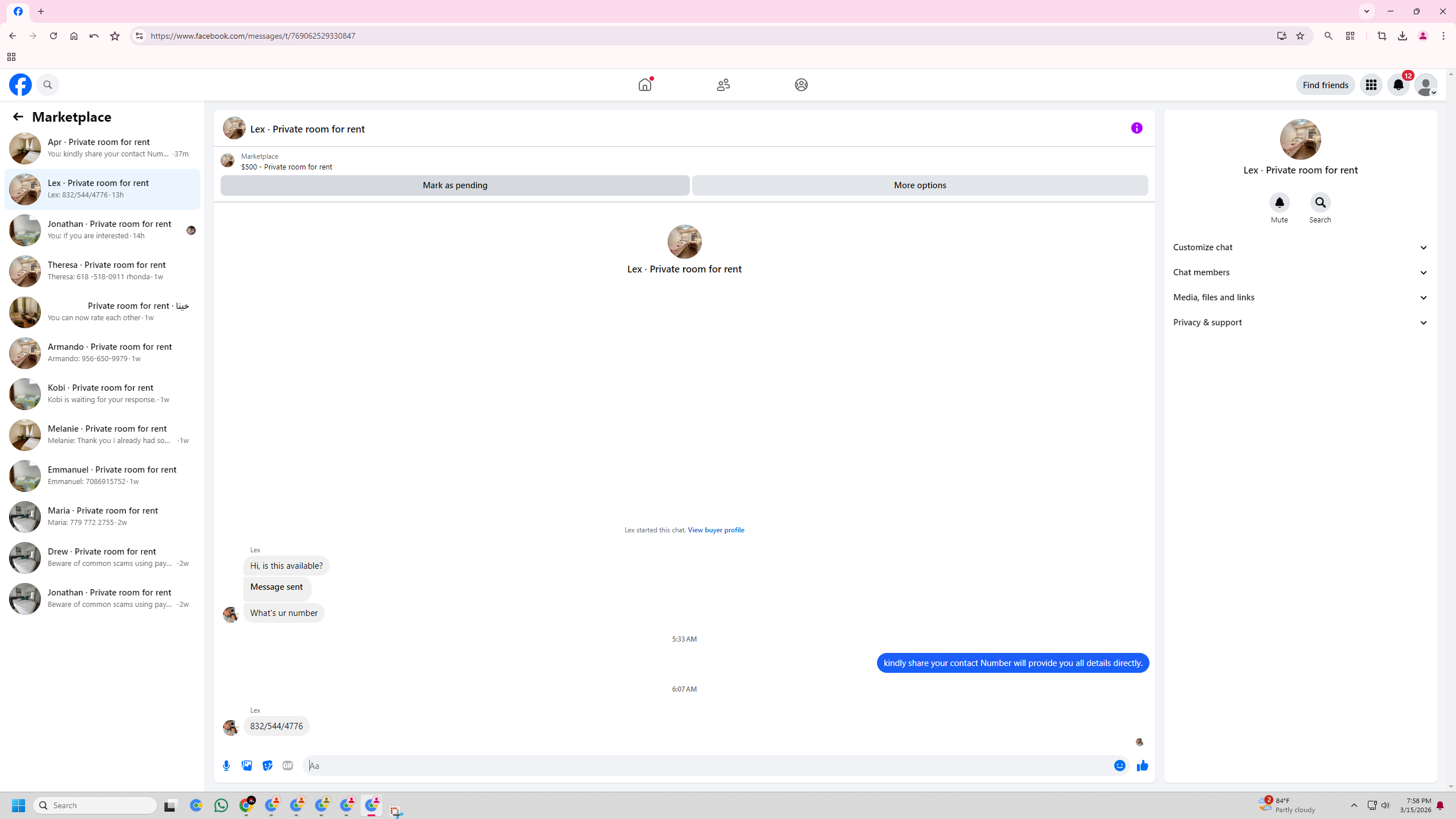Click the Facebook logo

click(20, 85)
